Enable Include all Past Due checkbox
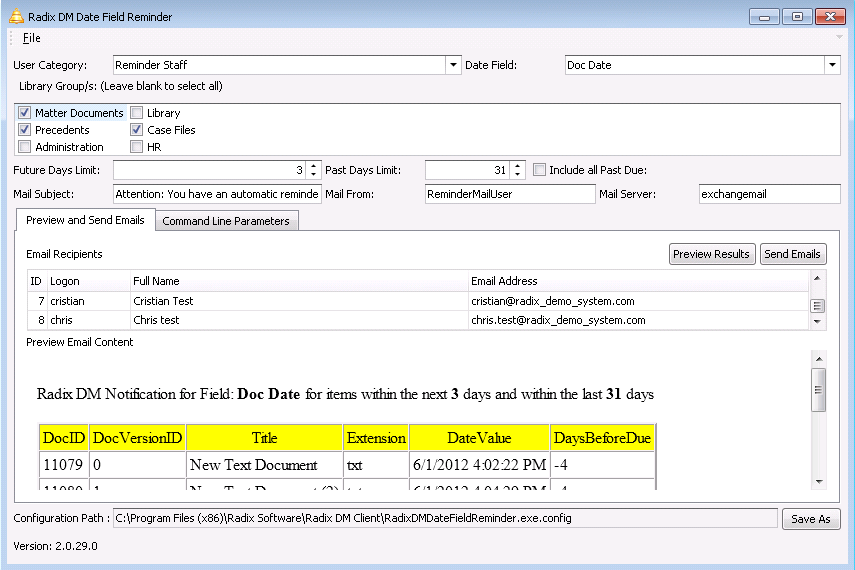 pyautogui.click(x=539, y=170)
